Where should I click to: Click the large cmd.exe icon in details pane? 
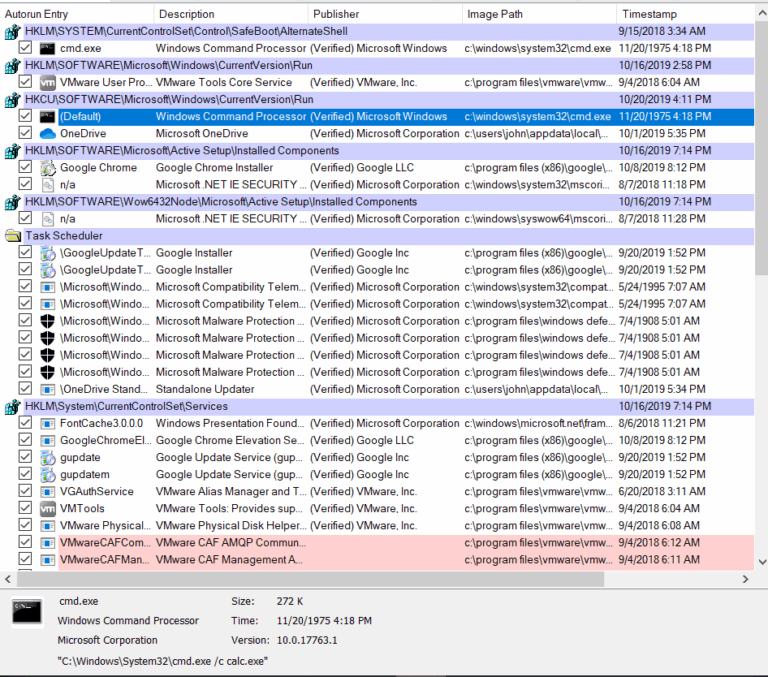[x=28, y=612]
